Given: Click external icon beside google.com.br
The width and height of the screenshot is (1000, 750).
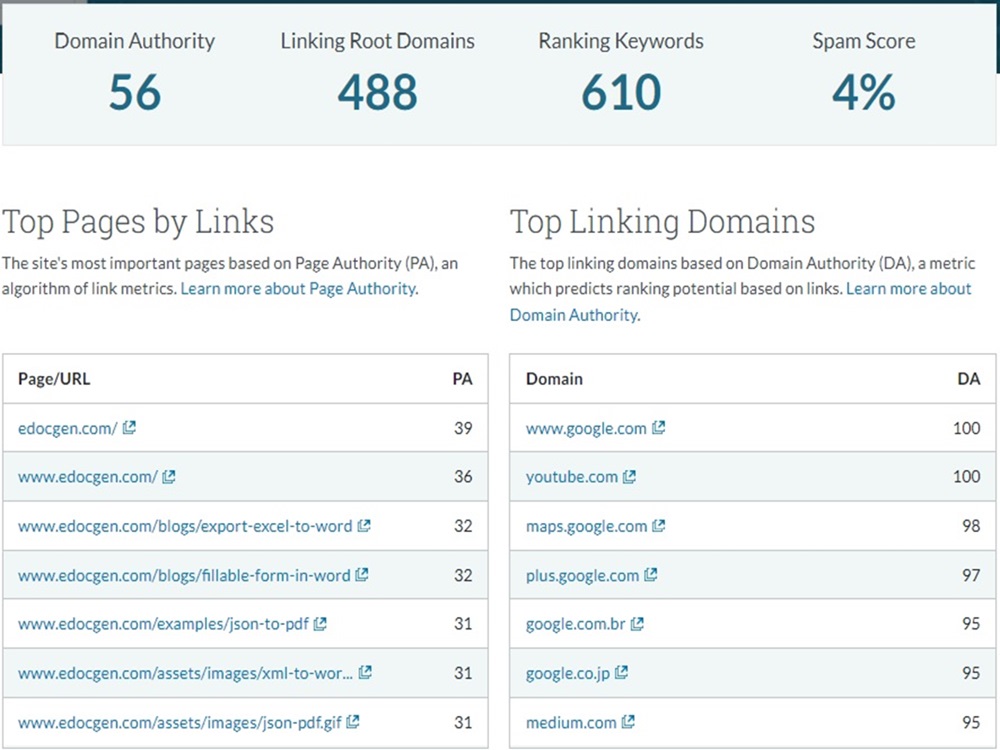Looking at the screenshot, I should (637, 624).
